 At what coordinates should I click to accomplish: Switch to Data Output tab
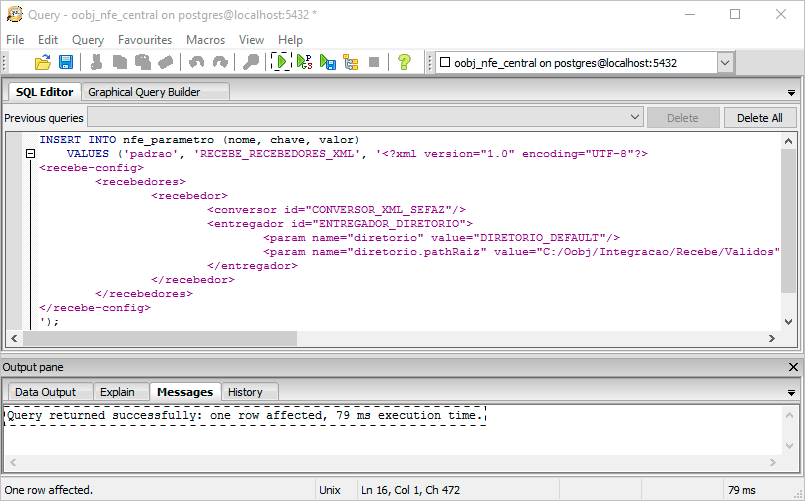[50, 392]
